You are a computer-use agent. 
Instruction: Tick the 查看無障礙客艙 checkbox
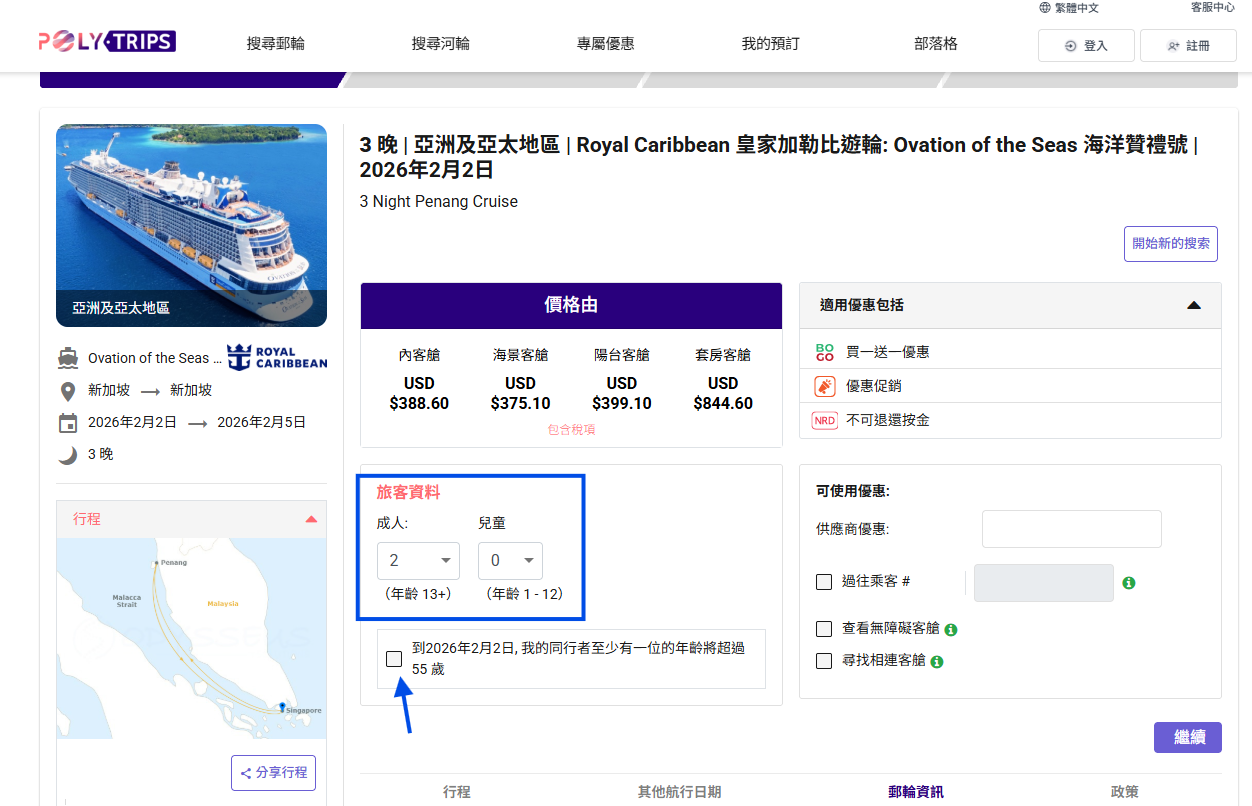click(x=824, y=629)
